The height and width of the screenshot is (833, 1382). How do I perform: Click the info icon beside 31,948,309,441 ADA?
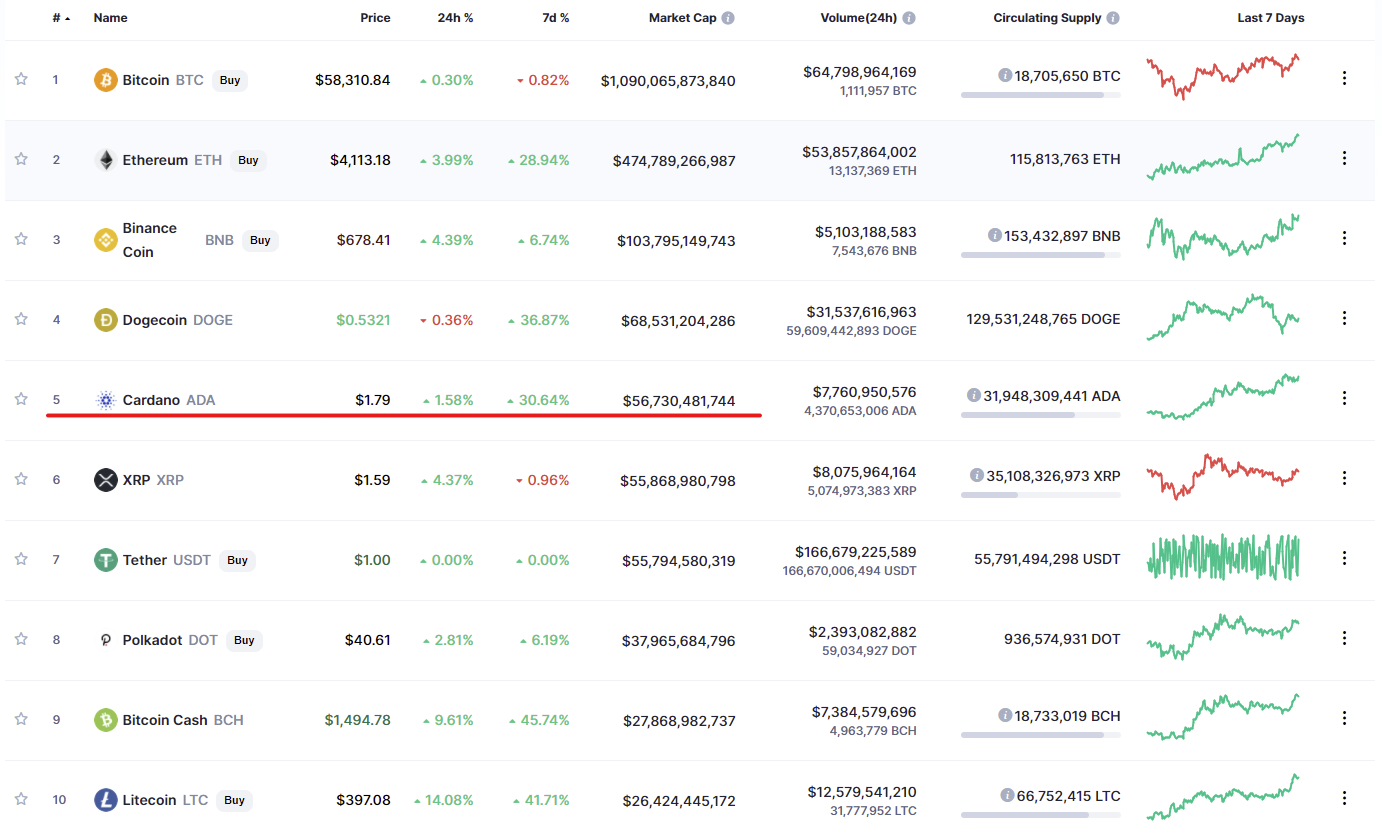pyautogui.click(x=973, y=396)
